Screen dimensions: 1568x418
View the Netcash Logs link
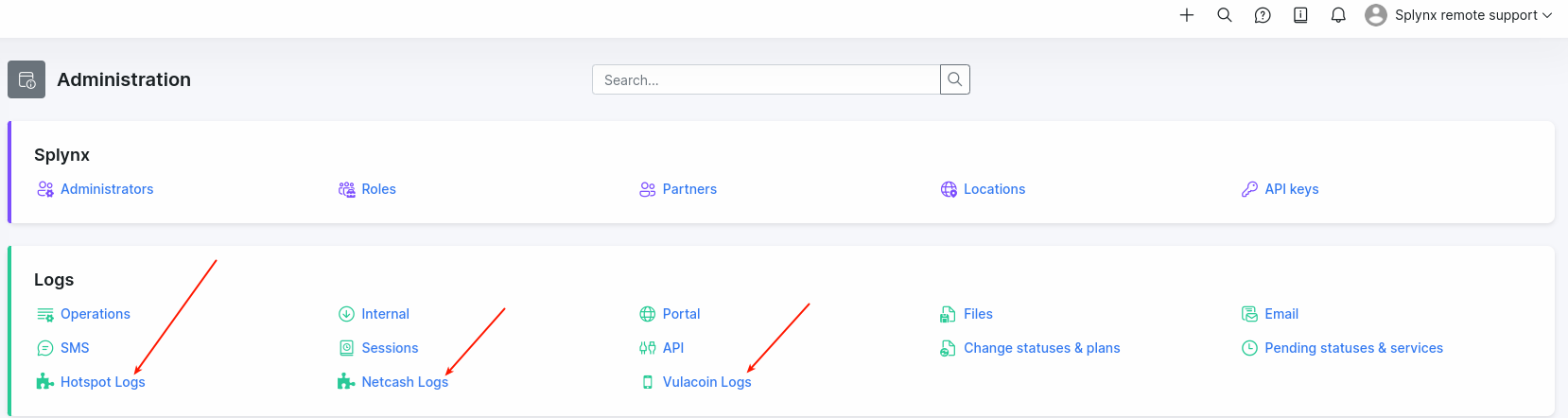pos(405,382)
